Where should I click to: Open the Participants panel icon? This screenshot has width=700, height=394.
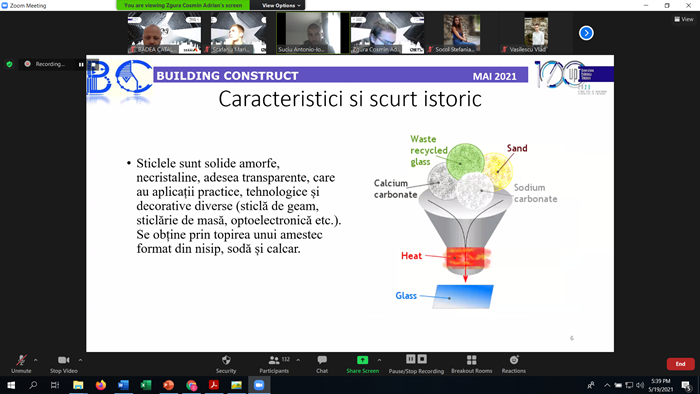point(274,360)
